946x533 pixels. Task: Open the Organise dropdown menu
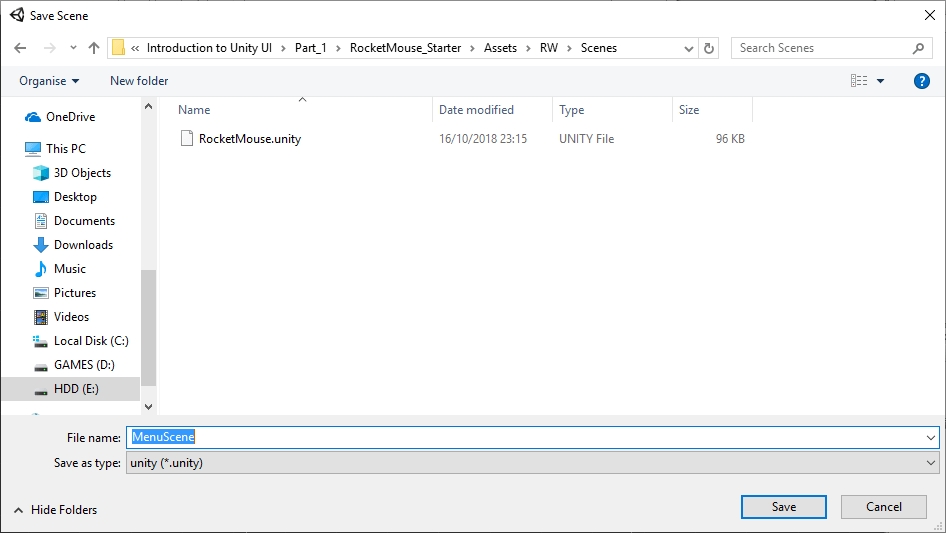(49, 81)
